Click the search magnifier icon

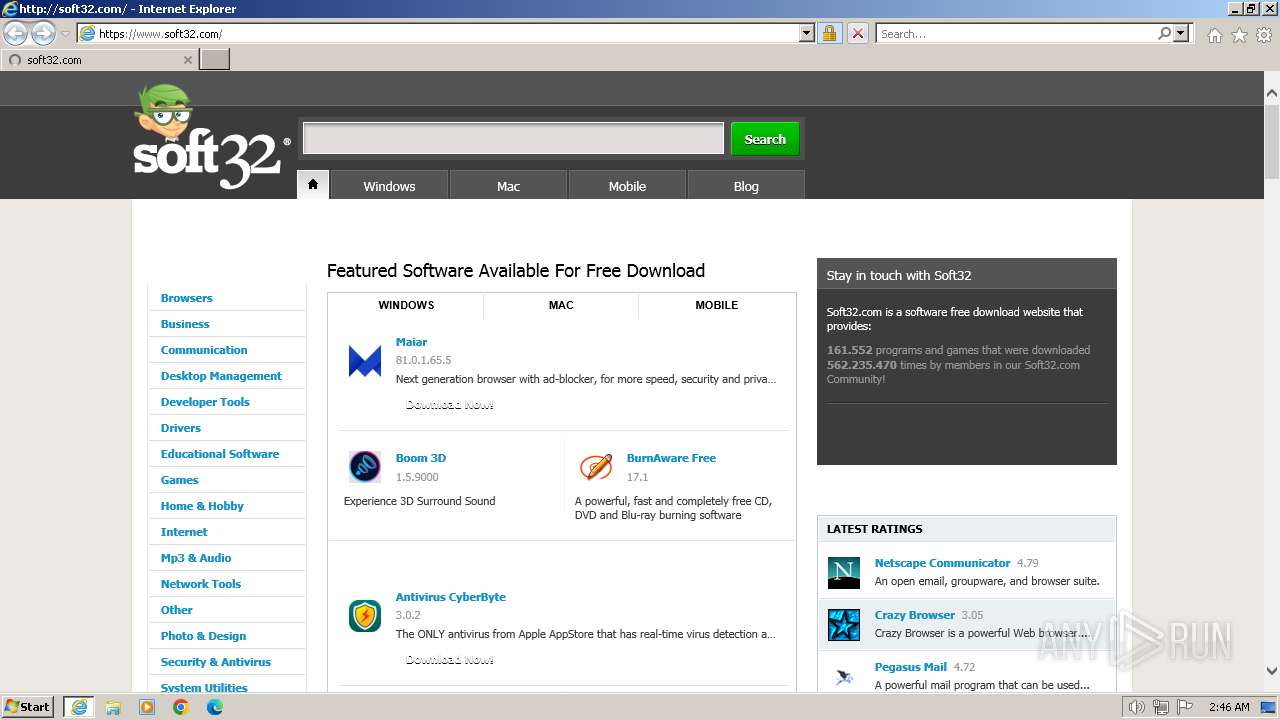tap(1164, 33)
